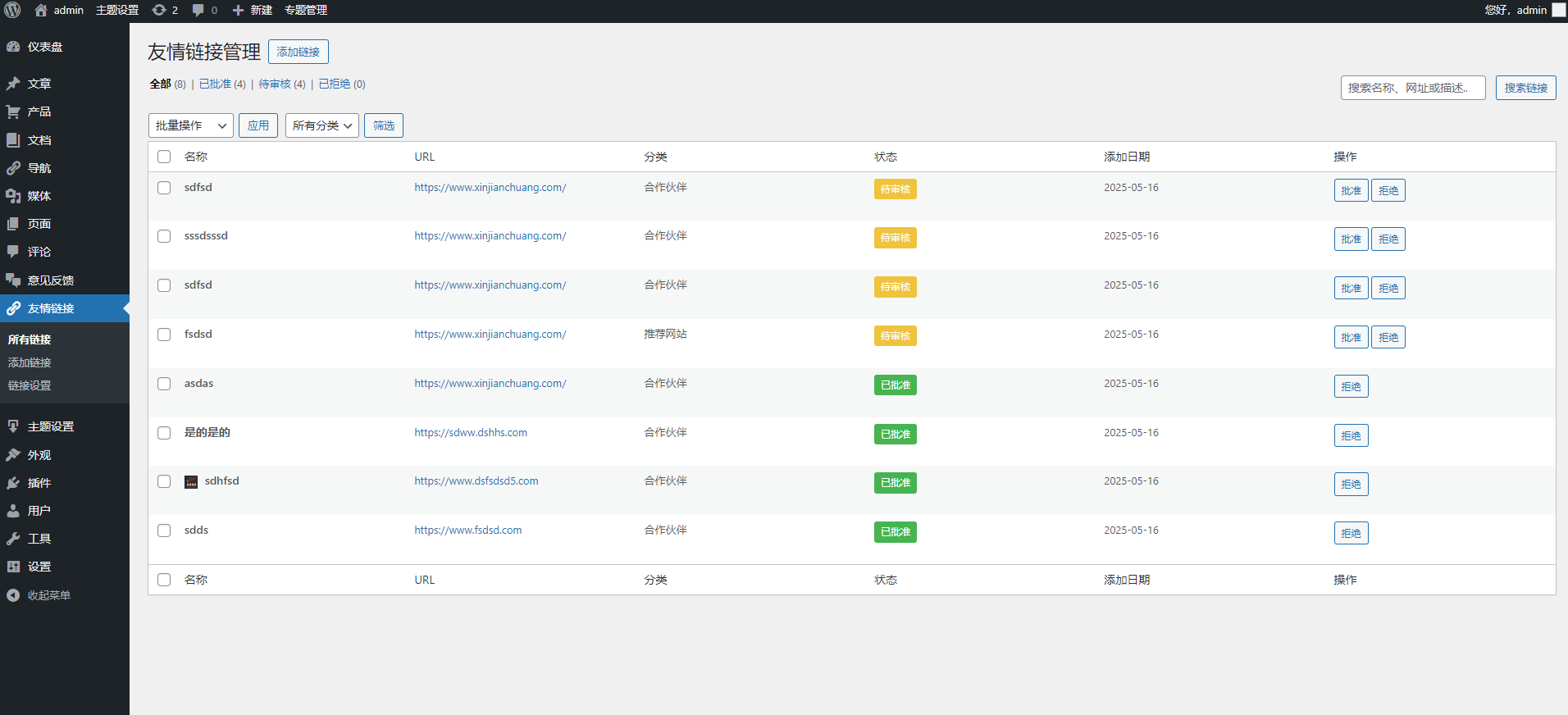1568x715 pixels.
Task: Click the WordPress logo icon
Action: [x=12, y=10]
